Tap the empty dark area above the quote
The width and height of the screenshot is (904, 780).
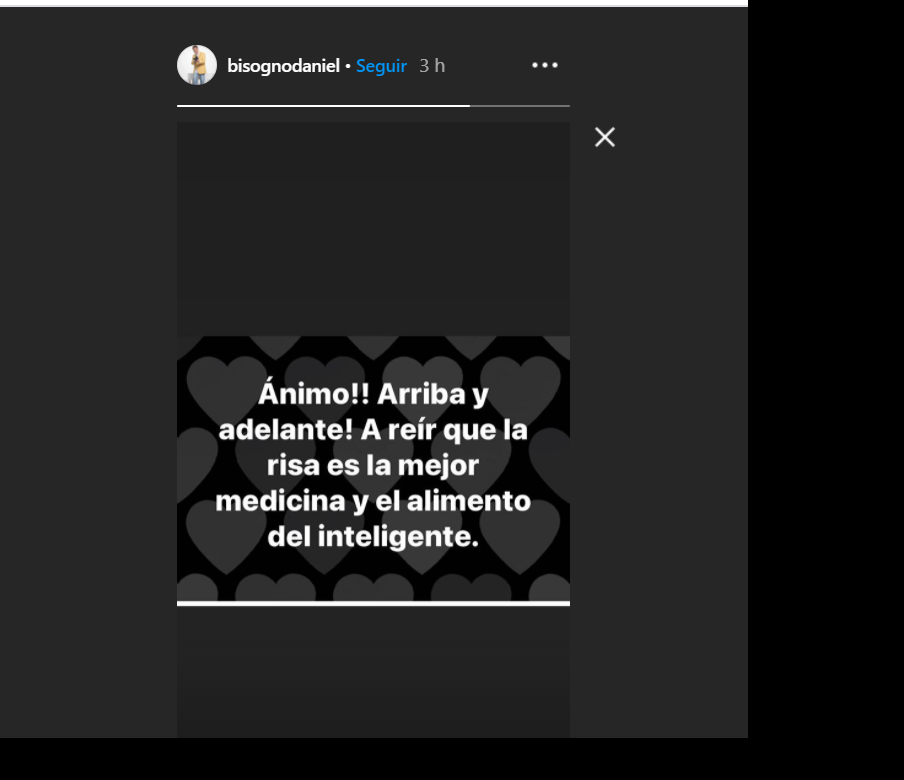[373, 229]
